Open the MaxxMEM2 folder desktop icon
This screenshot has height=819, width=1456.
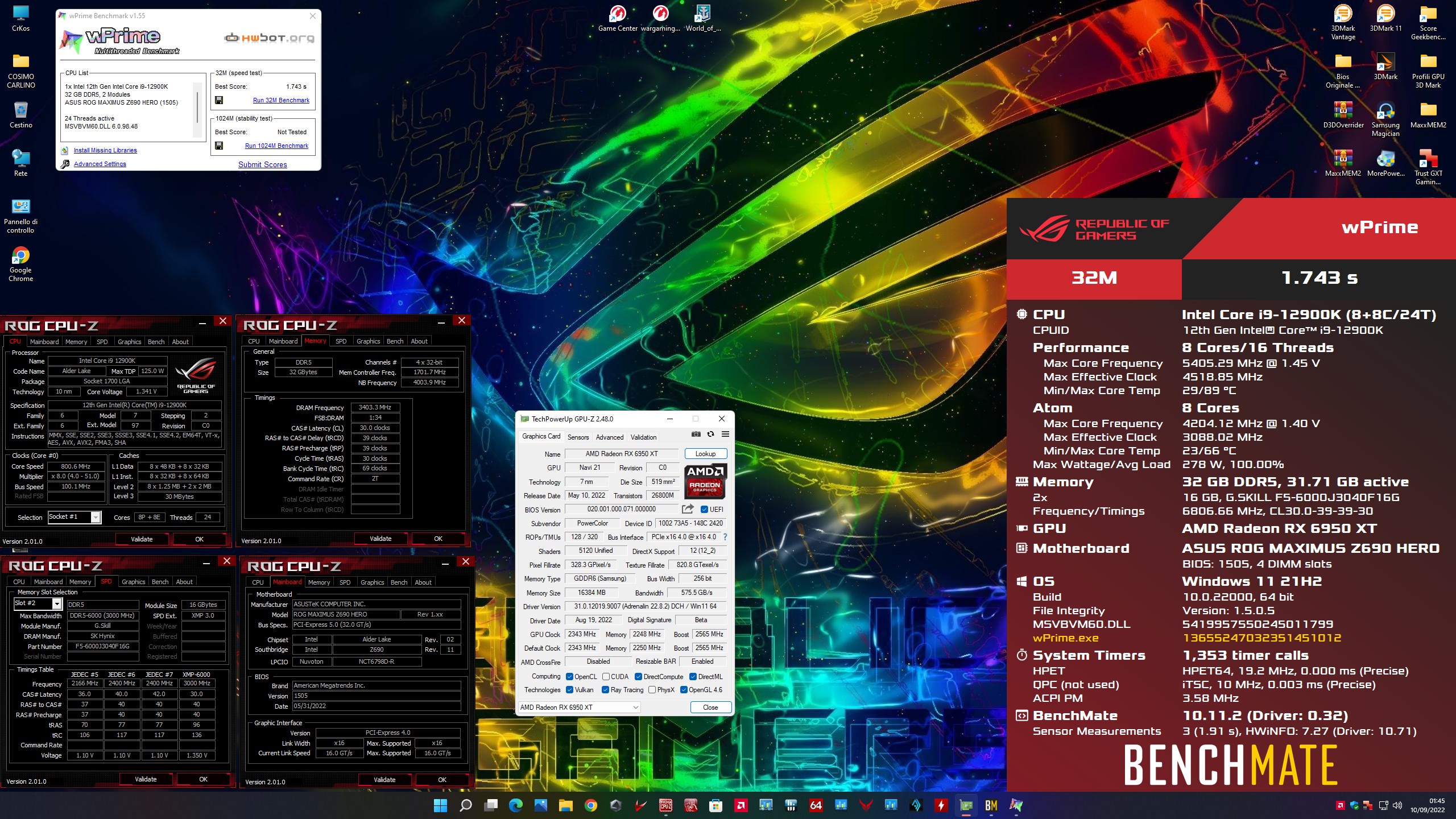pyautogui.click(x=1428, y=115)
